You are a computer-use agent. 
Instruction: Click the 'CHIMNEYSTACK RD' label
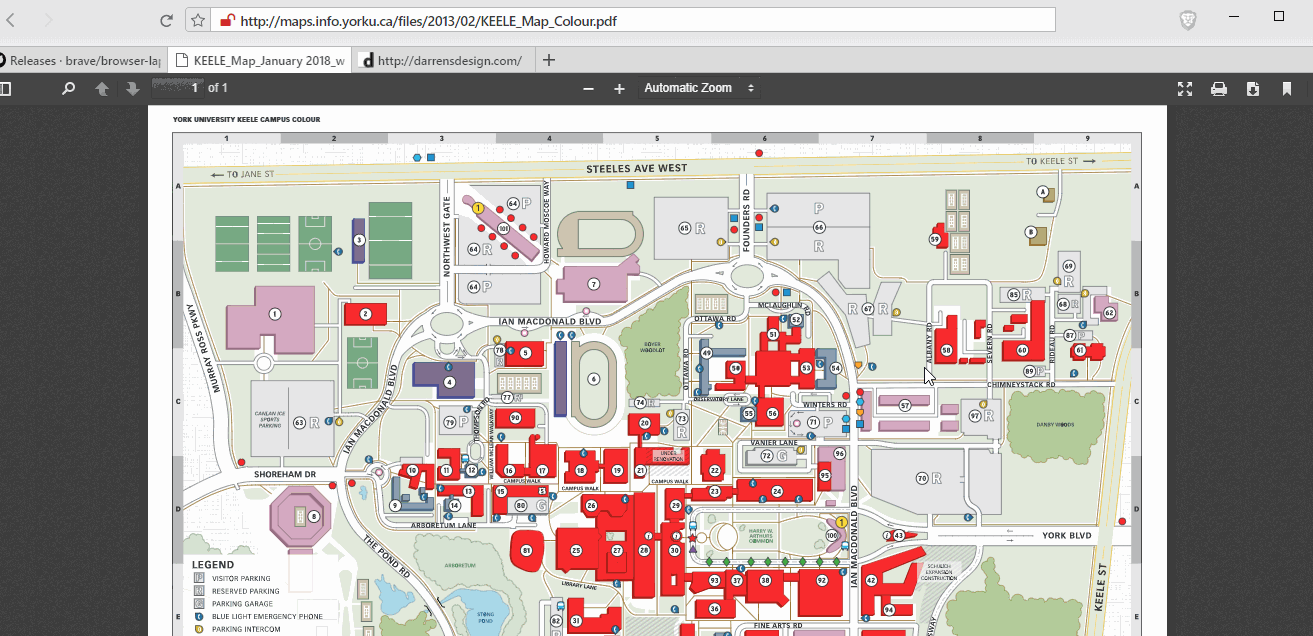pyautogui.click(x=1020, y=384)
